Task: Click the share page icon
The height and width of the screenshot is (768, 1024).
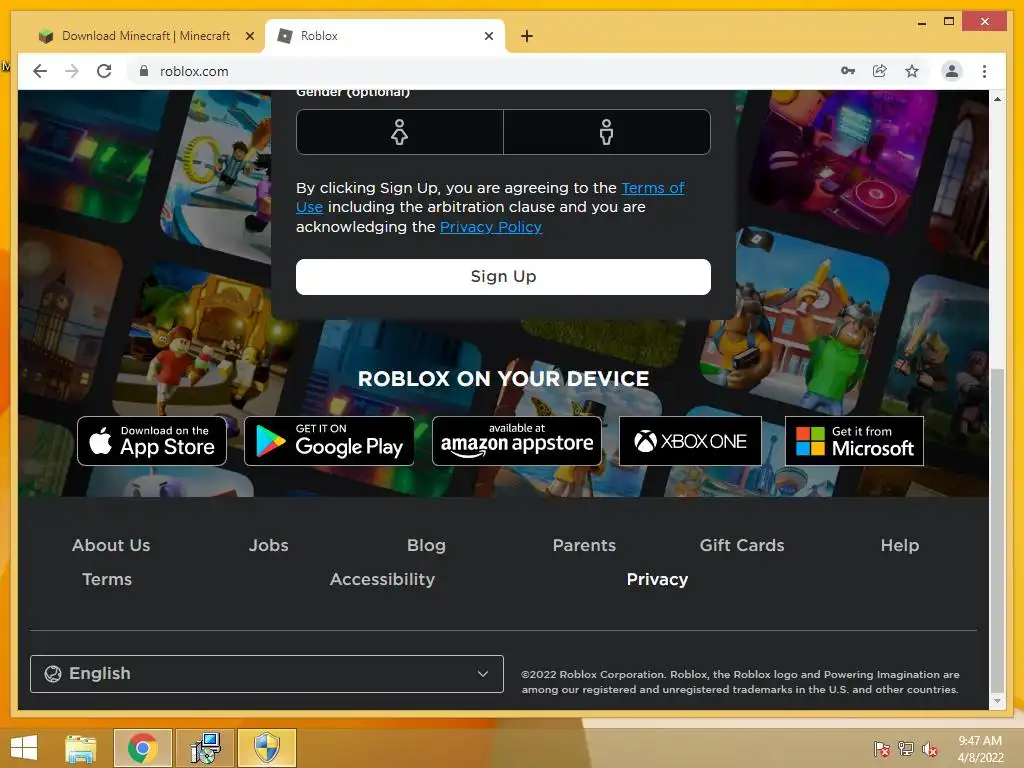Action: [880, 71]
